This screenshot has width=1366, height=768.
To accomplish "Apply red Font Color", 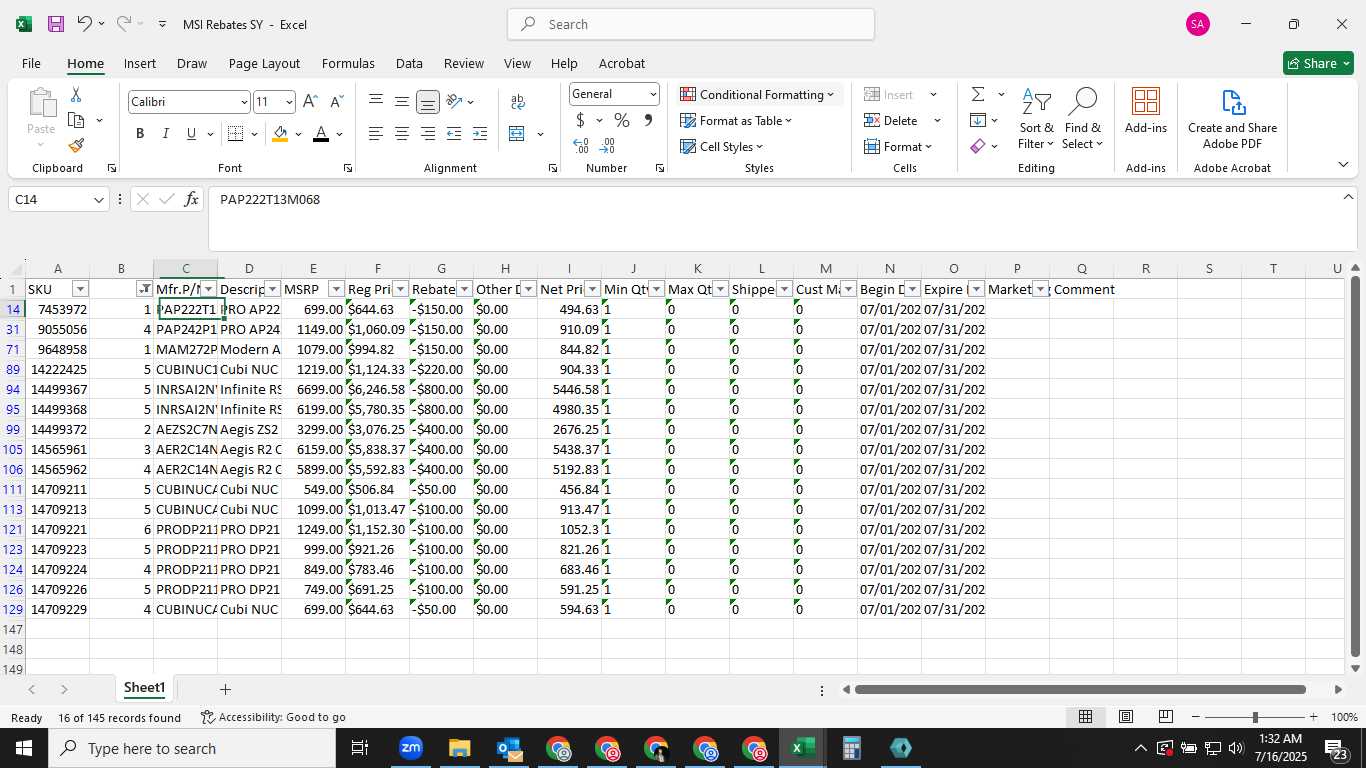I will (321, 134).
